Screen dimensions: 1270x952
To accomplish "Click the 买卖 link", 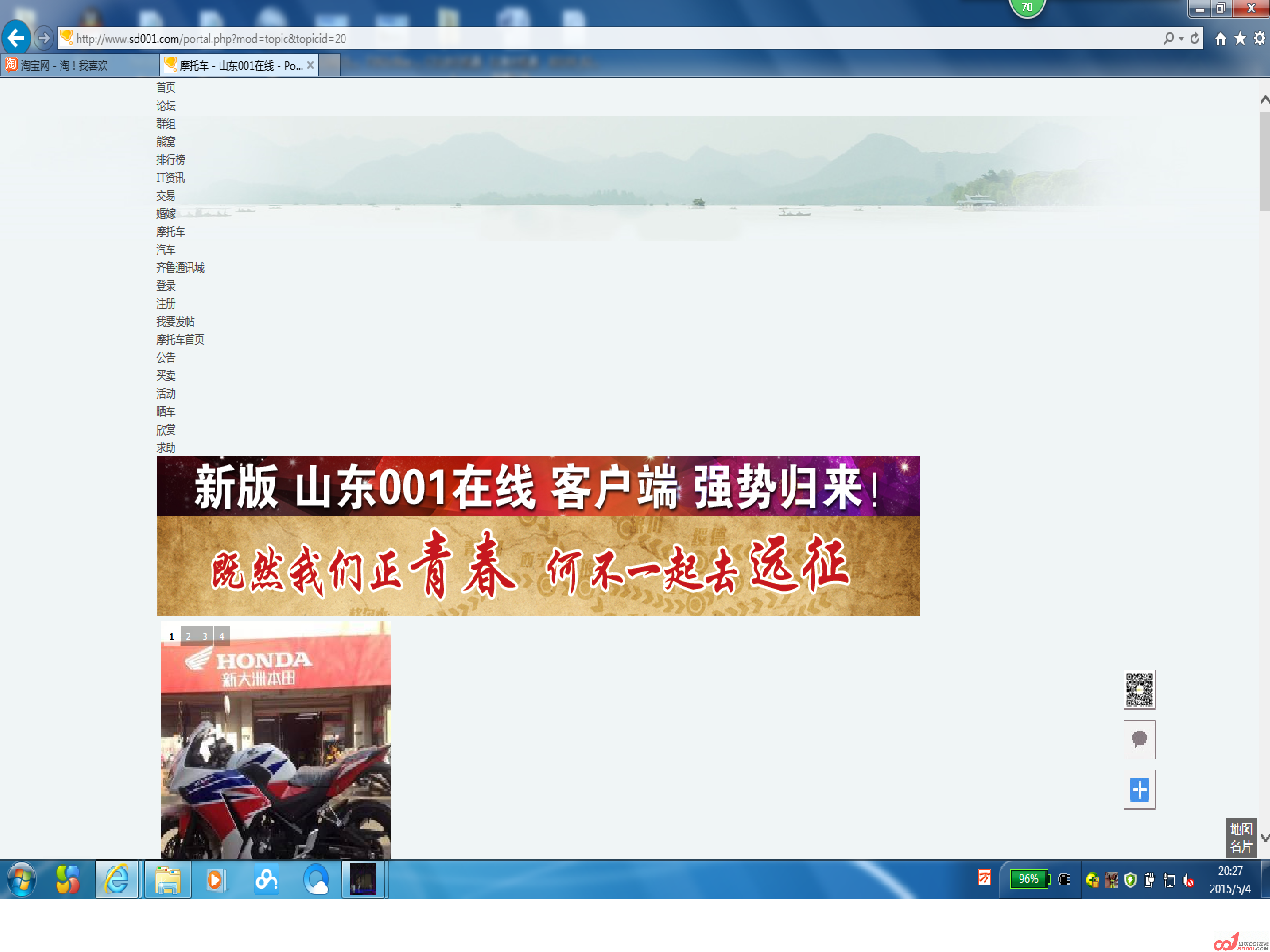I will point(166,376).
